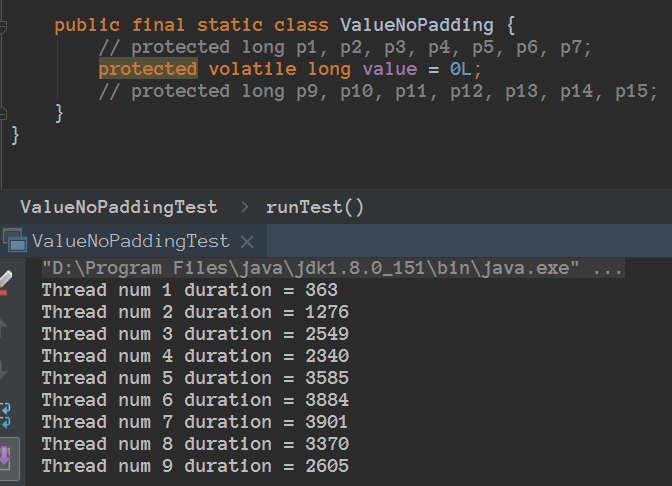This screenshot has height=486, width=672.
Task: Click runTest() in the breadcrumb bar
Action: pos(314,207)
